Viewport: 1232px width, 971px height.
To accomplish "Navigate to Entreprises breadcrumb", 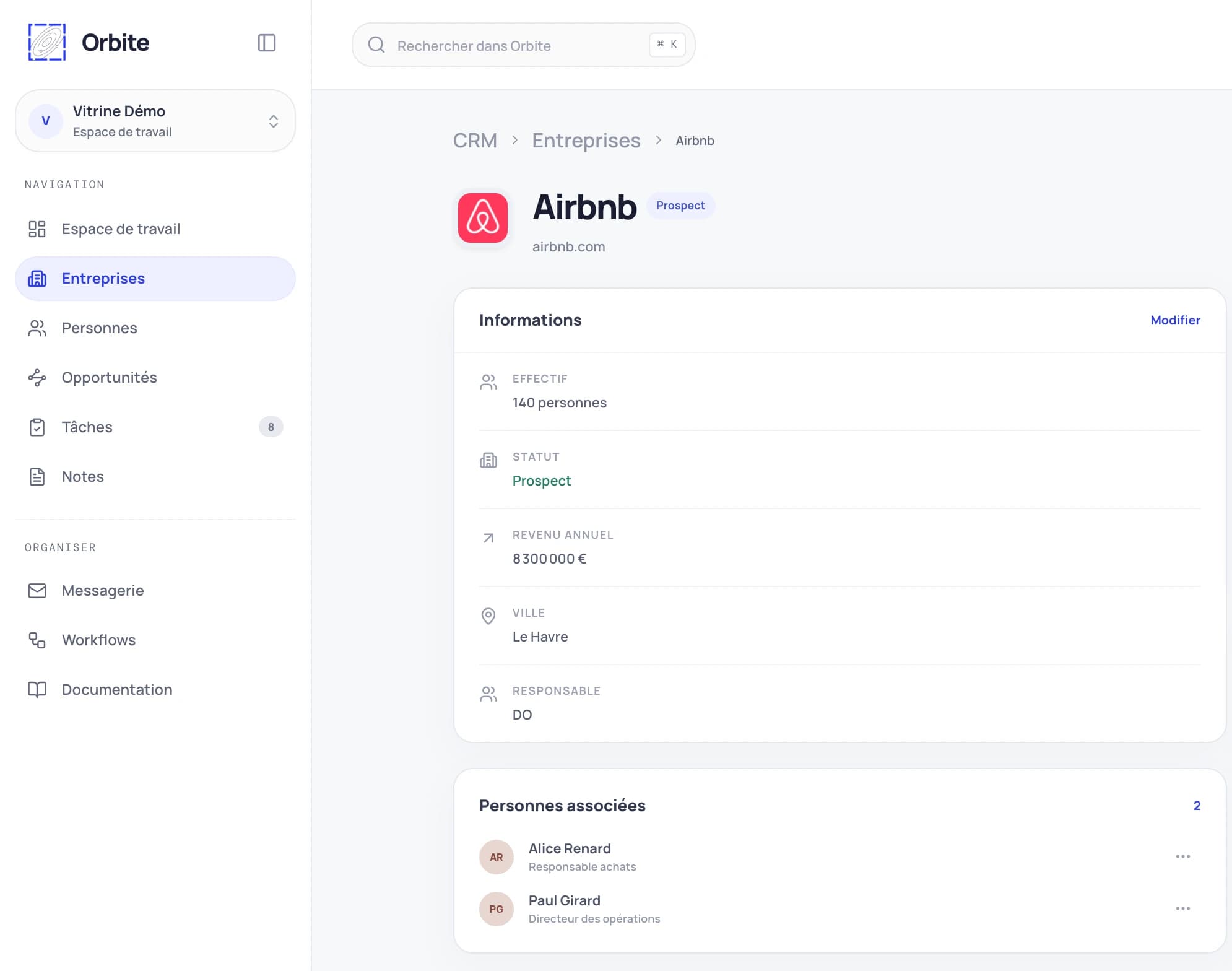I will coord(586,141).
